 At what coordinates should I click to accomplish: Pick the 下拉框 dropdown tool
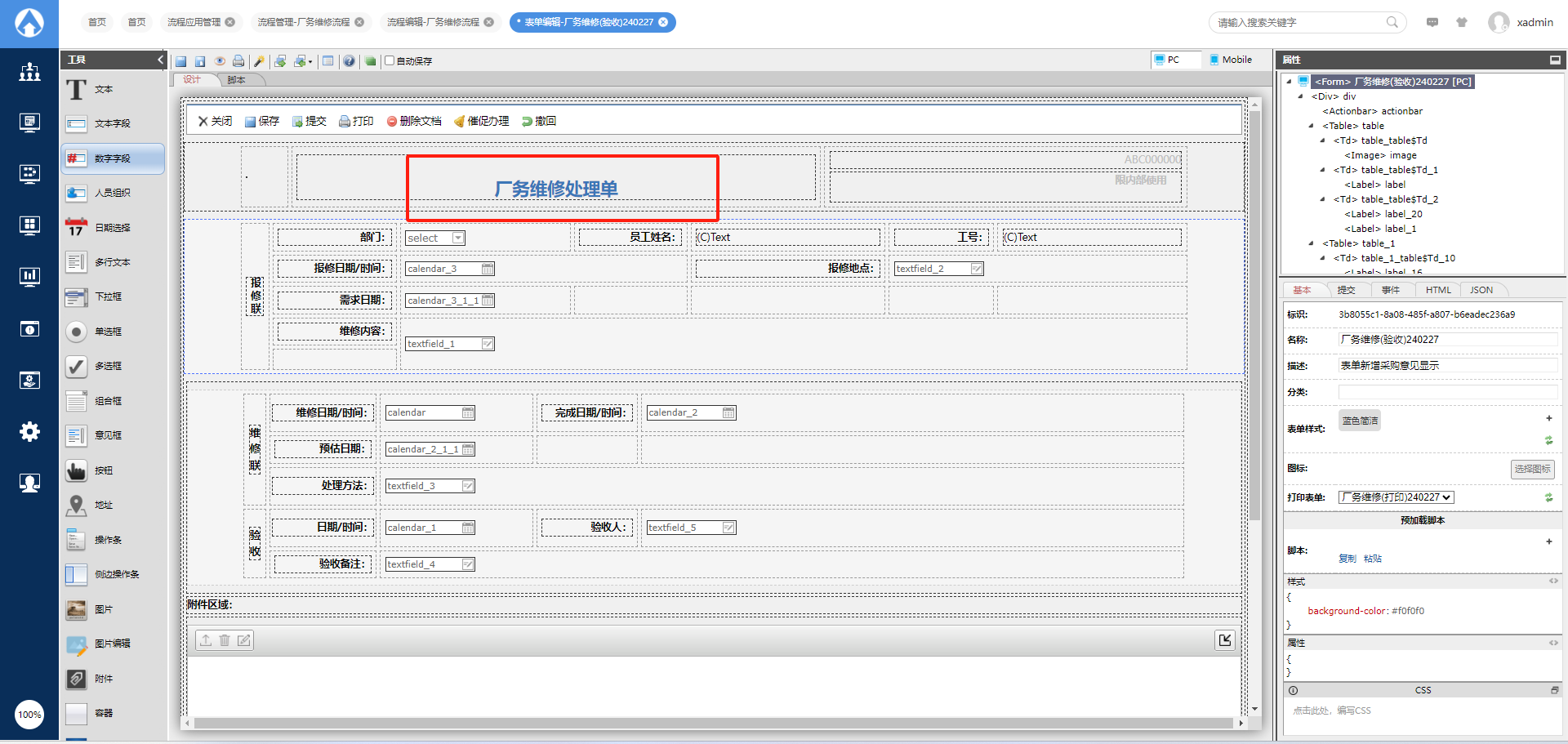[113, 297]
